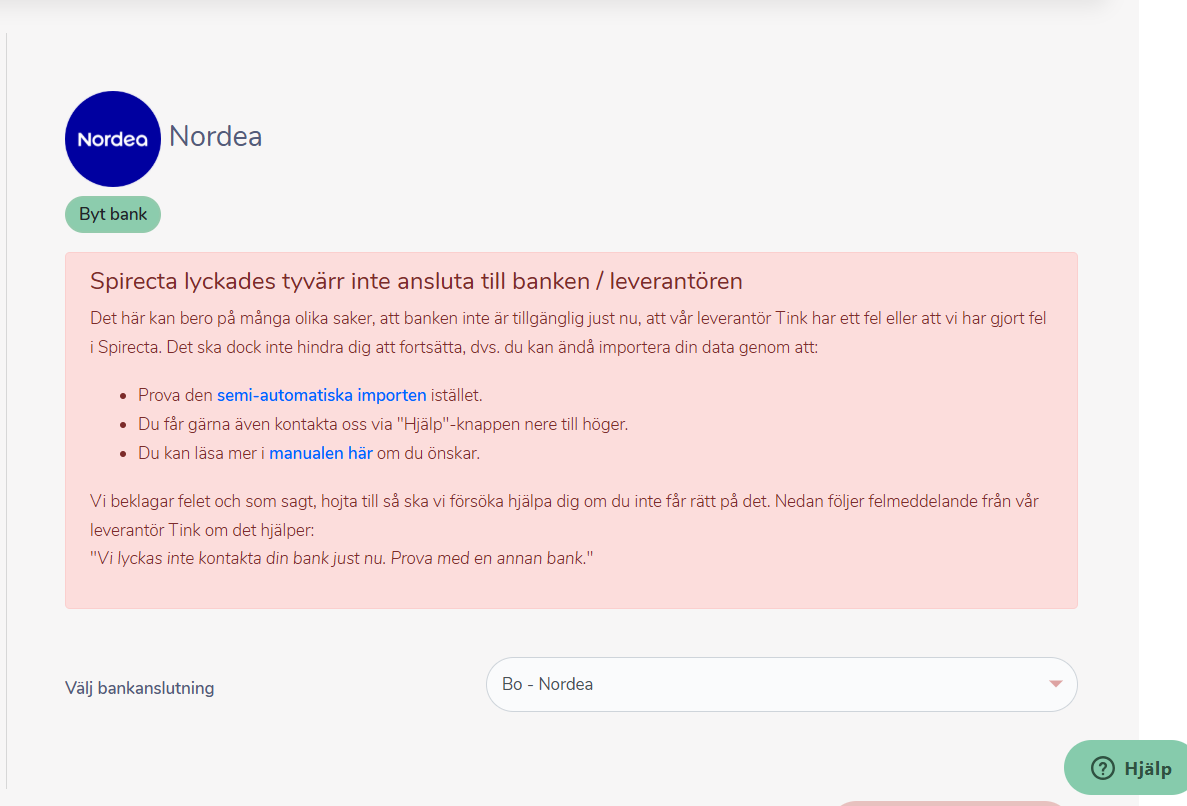Click the 'Välj bankanslutning' label
1187x806 pixels.
coord(139,688)
